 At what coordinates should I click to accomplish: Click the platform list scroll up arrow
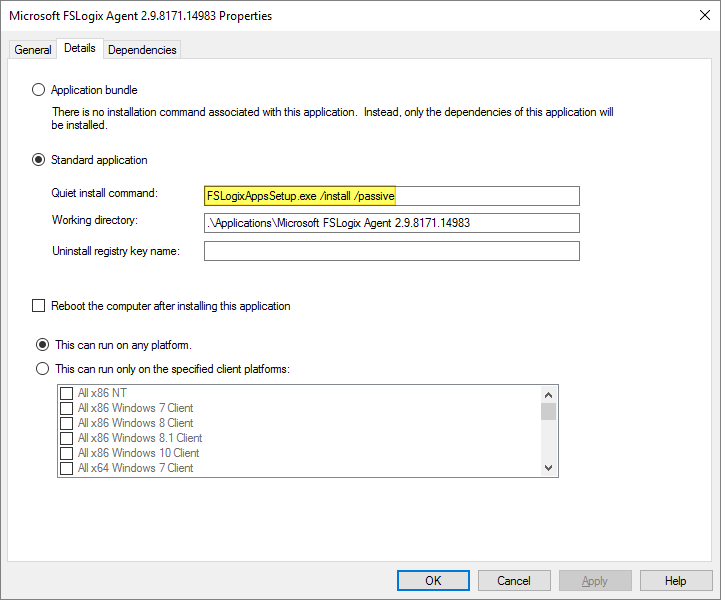point(548,394)
